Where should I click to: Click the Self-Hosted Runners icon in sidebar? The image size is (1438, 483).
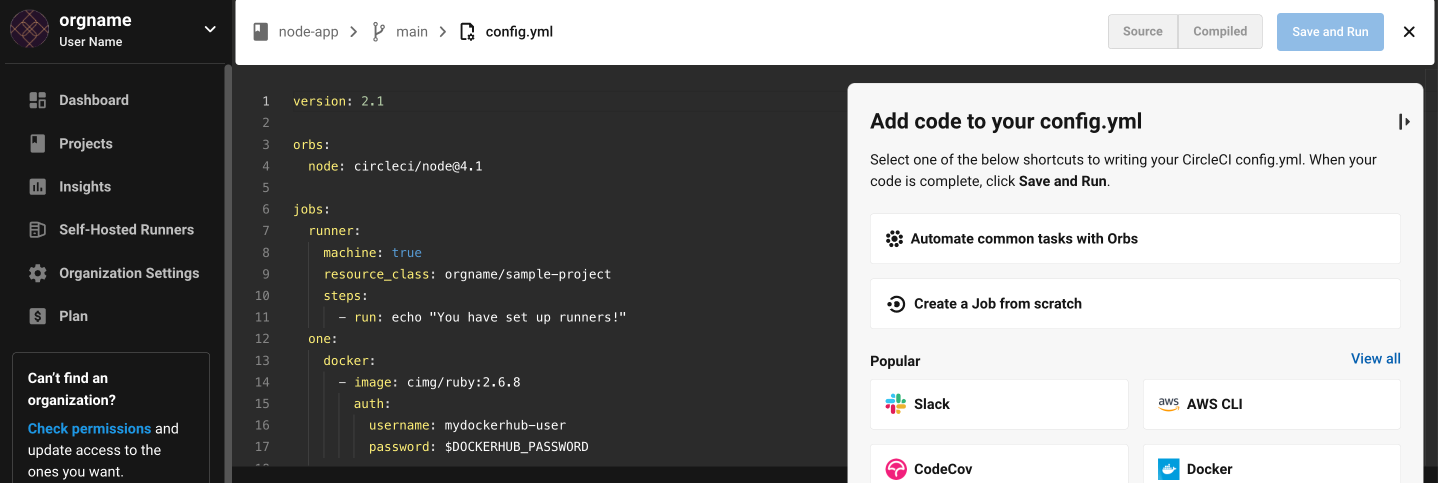[x=38, y=229]
